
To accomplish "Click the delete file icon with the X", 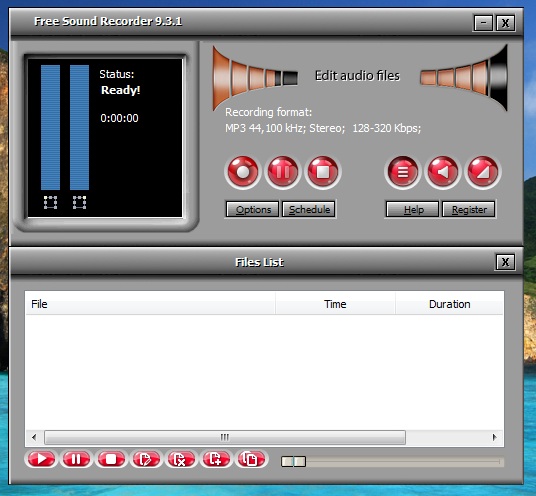I will point(181,459).
